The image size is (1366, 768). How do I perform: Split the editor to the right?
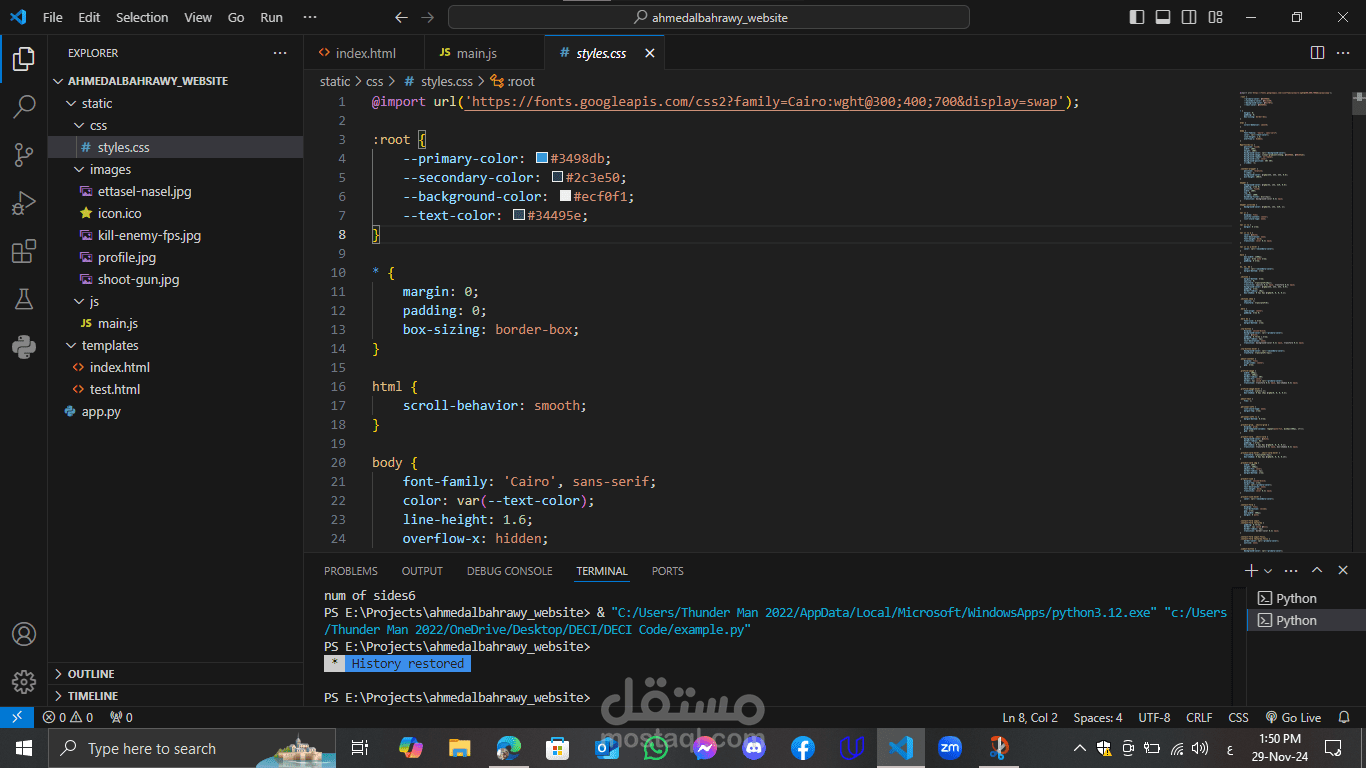pos(1317,53)
